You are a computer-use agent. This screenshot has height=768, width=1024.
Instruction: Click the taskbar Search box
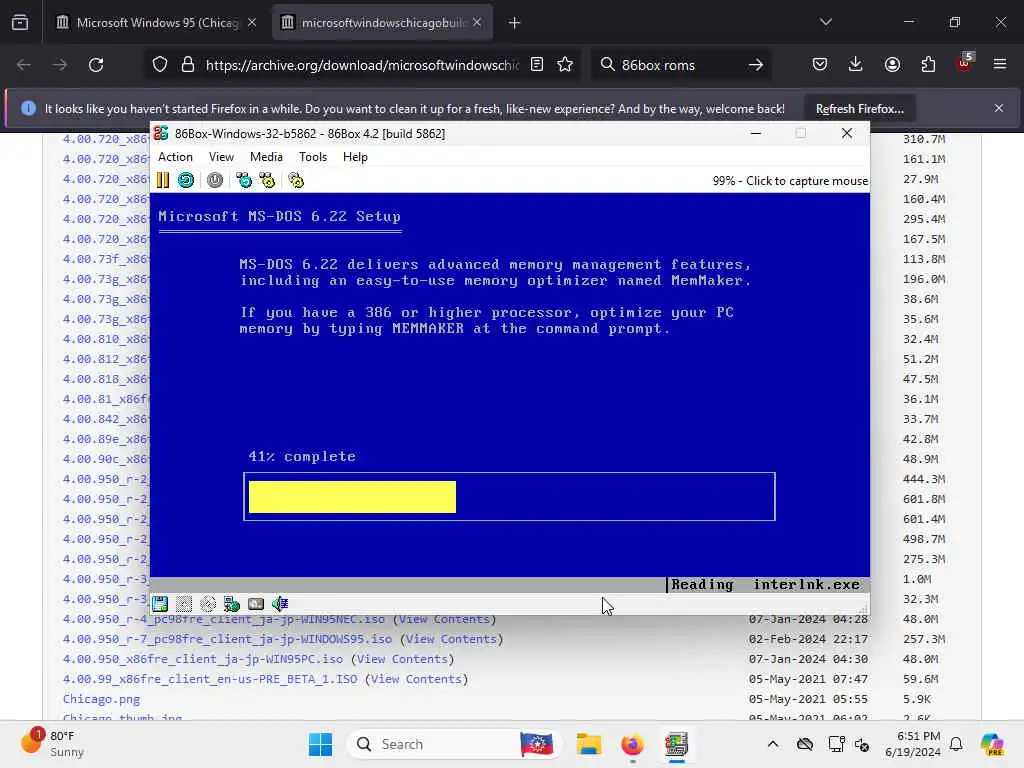pyautogui.click(x=455, y=744)
